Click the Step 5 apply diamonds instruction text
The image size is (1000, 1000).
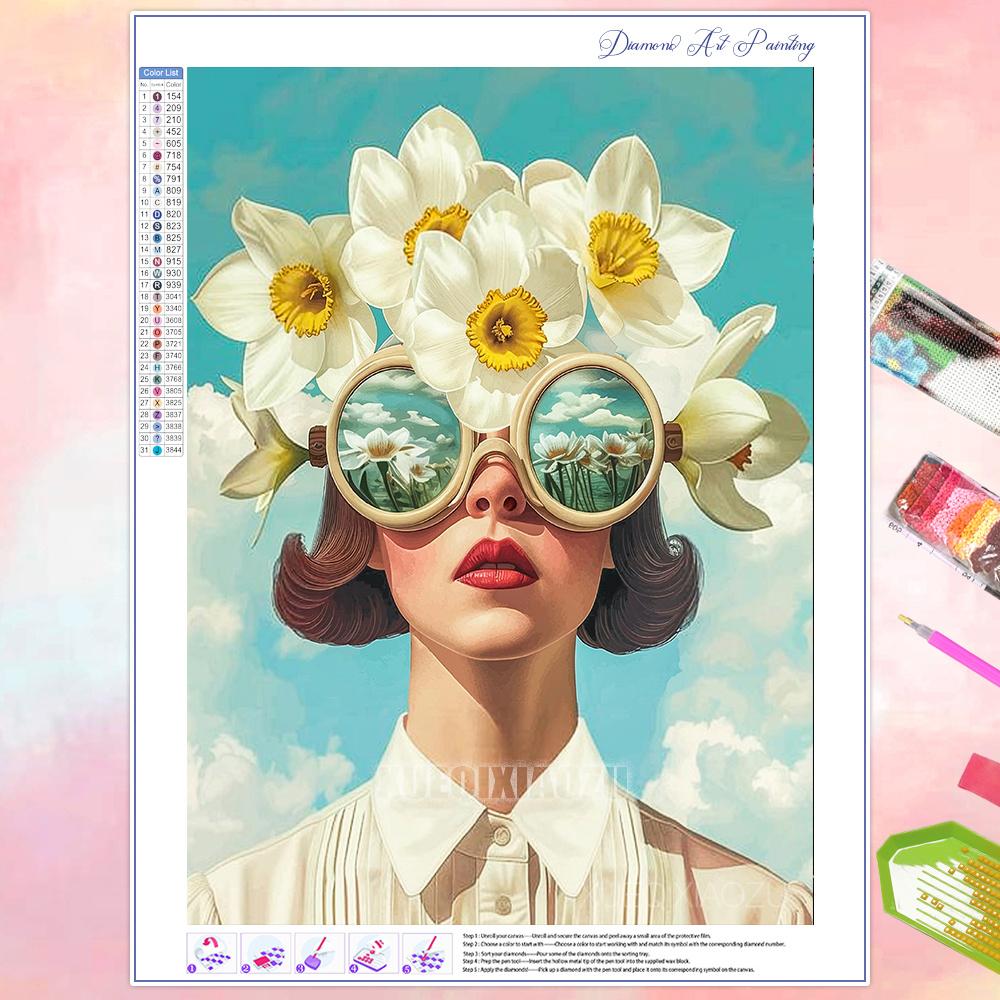click(620, 970)
